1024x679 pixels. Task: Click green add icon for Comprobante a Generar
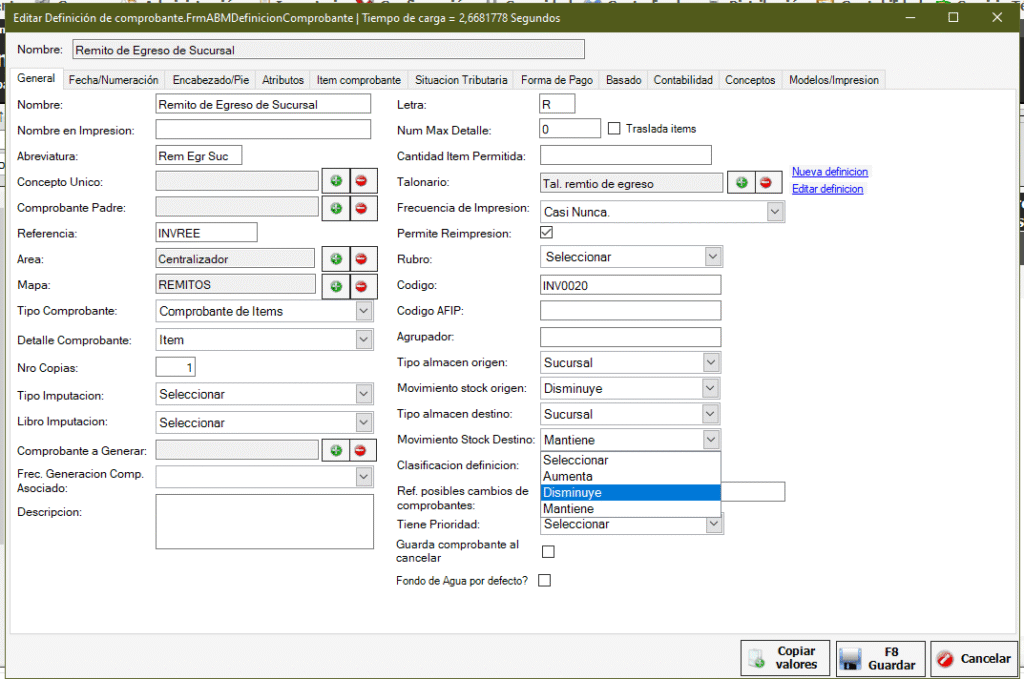tap(336, 450)
